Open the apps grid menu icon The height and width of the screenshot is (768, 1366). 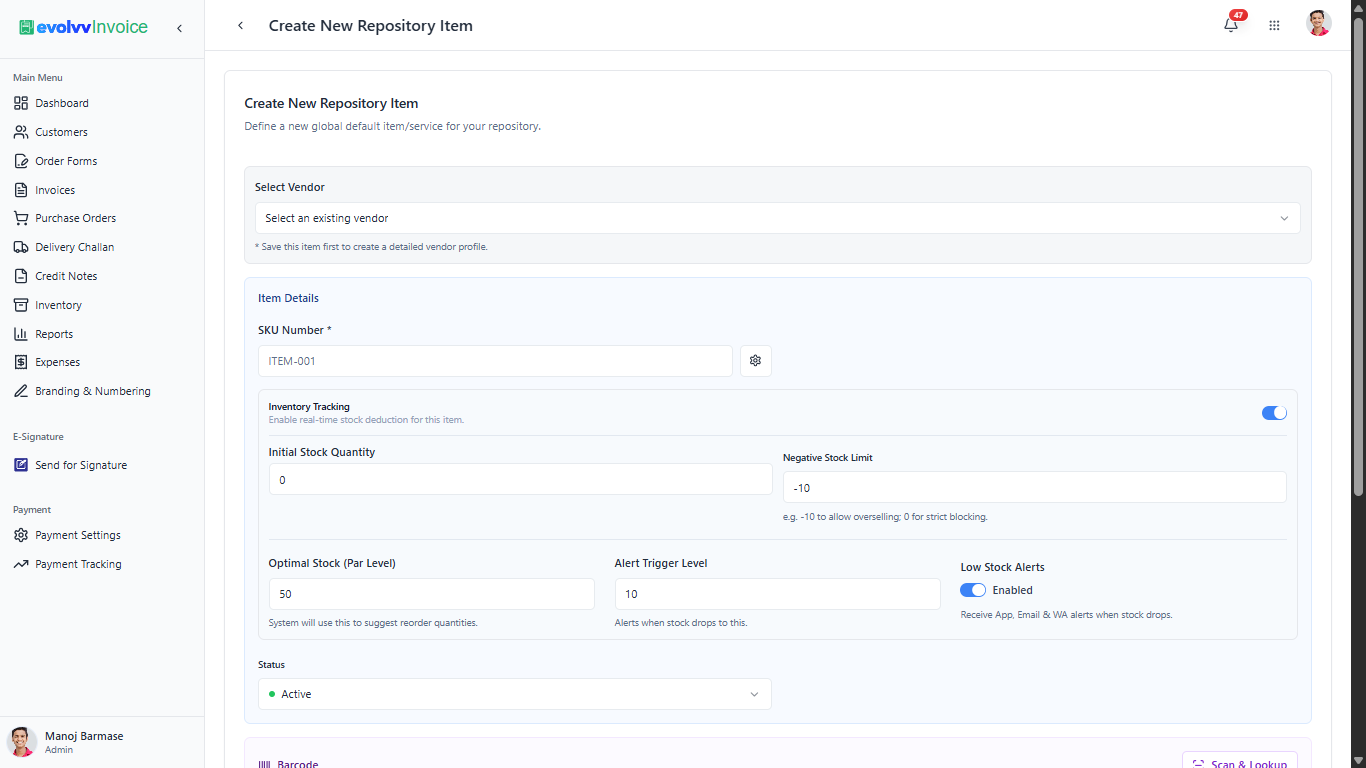click(1274, 26)
